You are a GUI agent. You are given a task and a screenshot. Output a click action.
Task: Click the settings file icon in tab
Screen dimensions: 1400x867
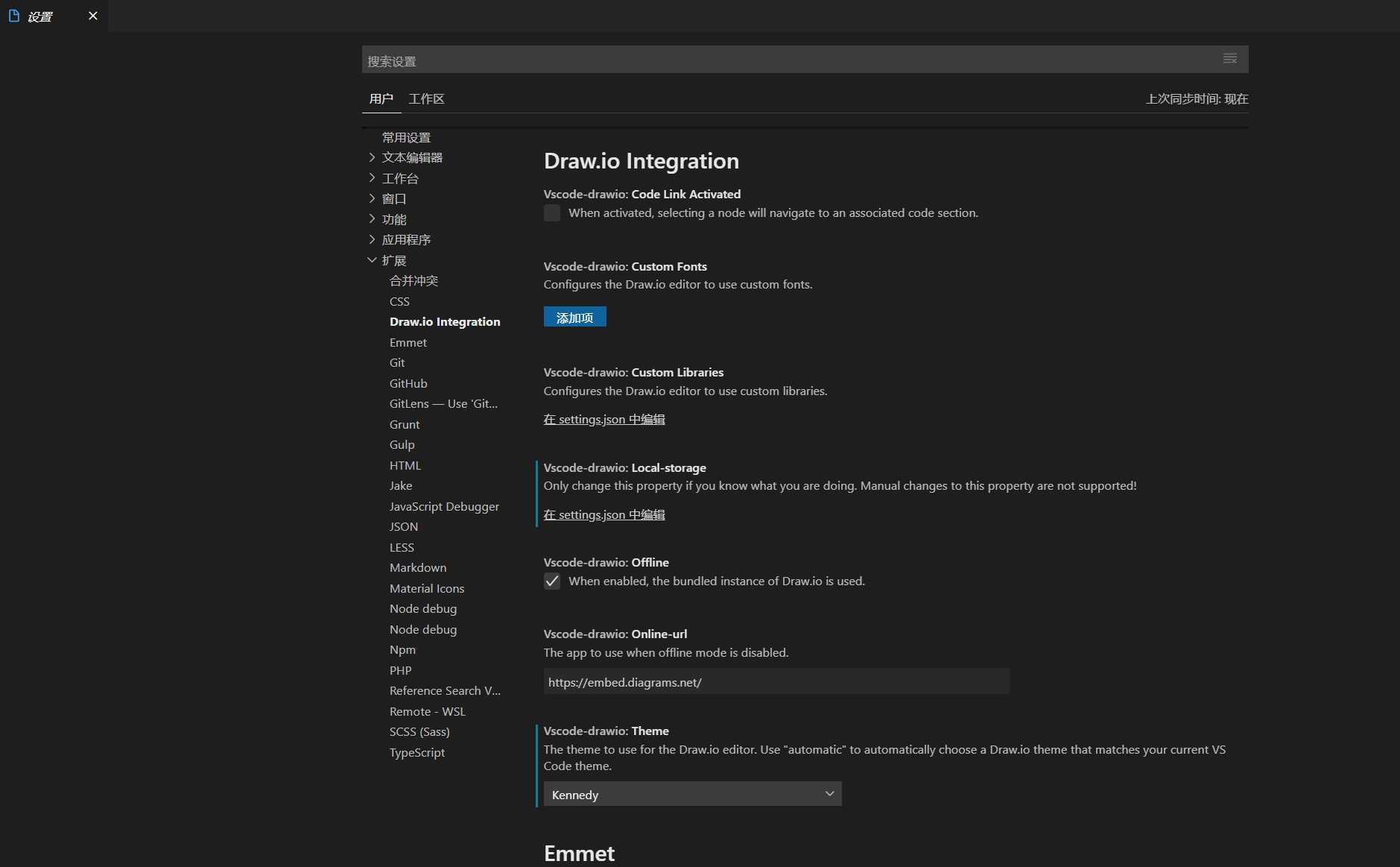[13, 16]
